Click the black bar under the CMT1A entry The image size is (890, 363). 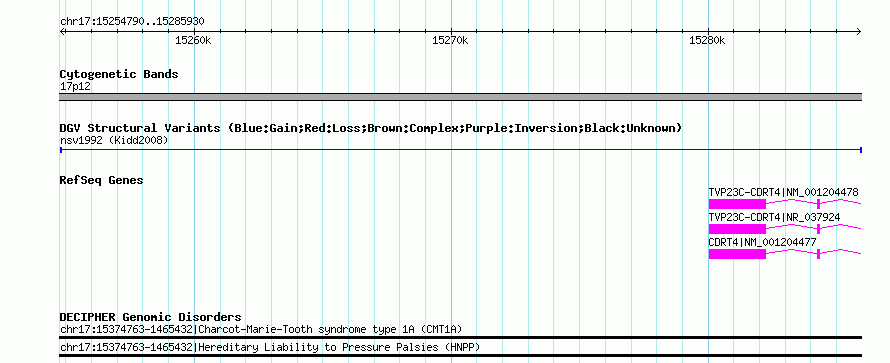[460, 337]
